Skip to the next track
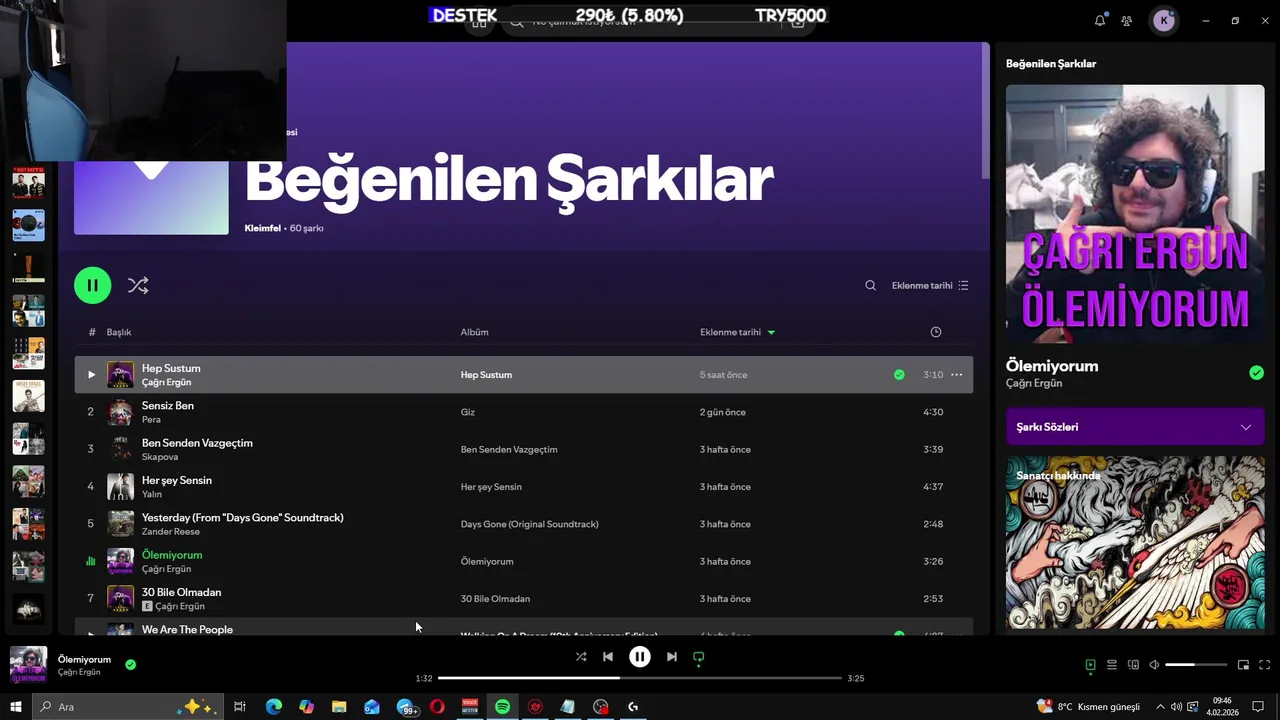 tap(672, 657)
